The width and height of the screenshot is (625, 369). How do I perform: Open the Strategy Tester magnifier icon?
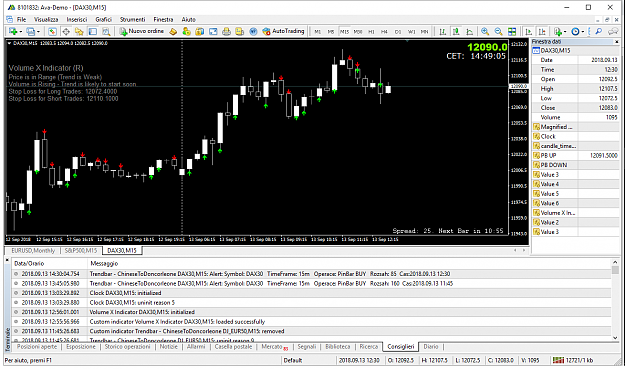[106, 31]
